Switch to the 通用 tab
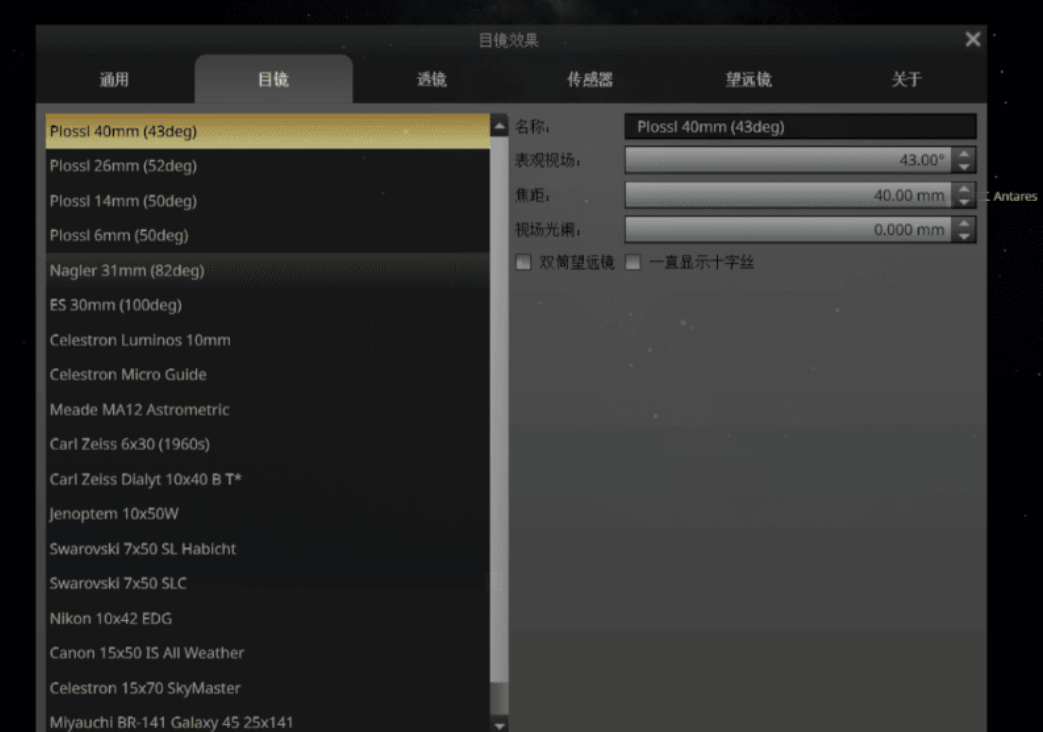 [114, 80]
